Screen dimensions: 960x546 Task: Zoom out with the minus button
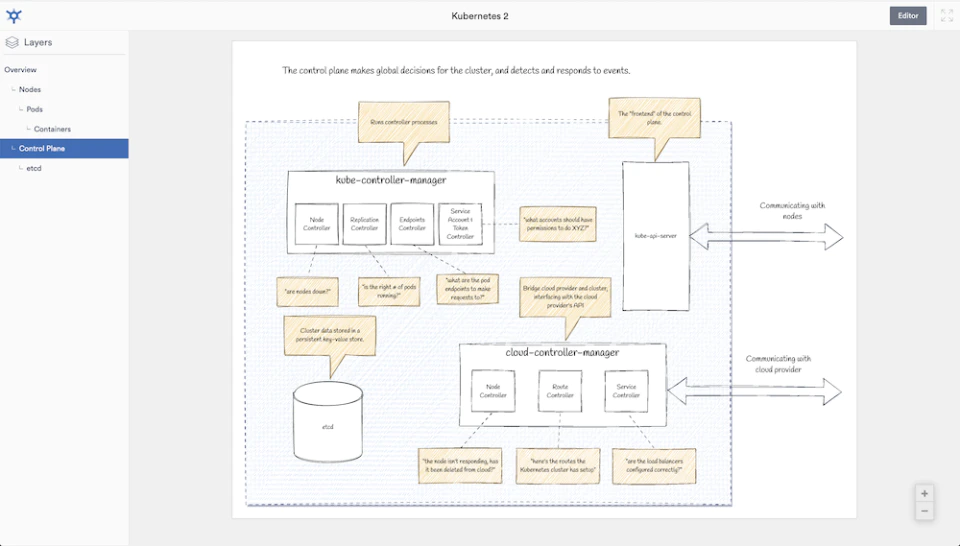coord(924,511)
